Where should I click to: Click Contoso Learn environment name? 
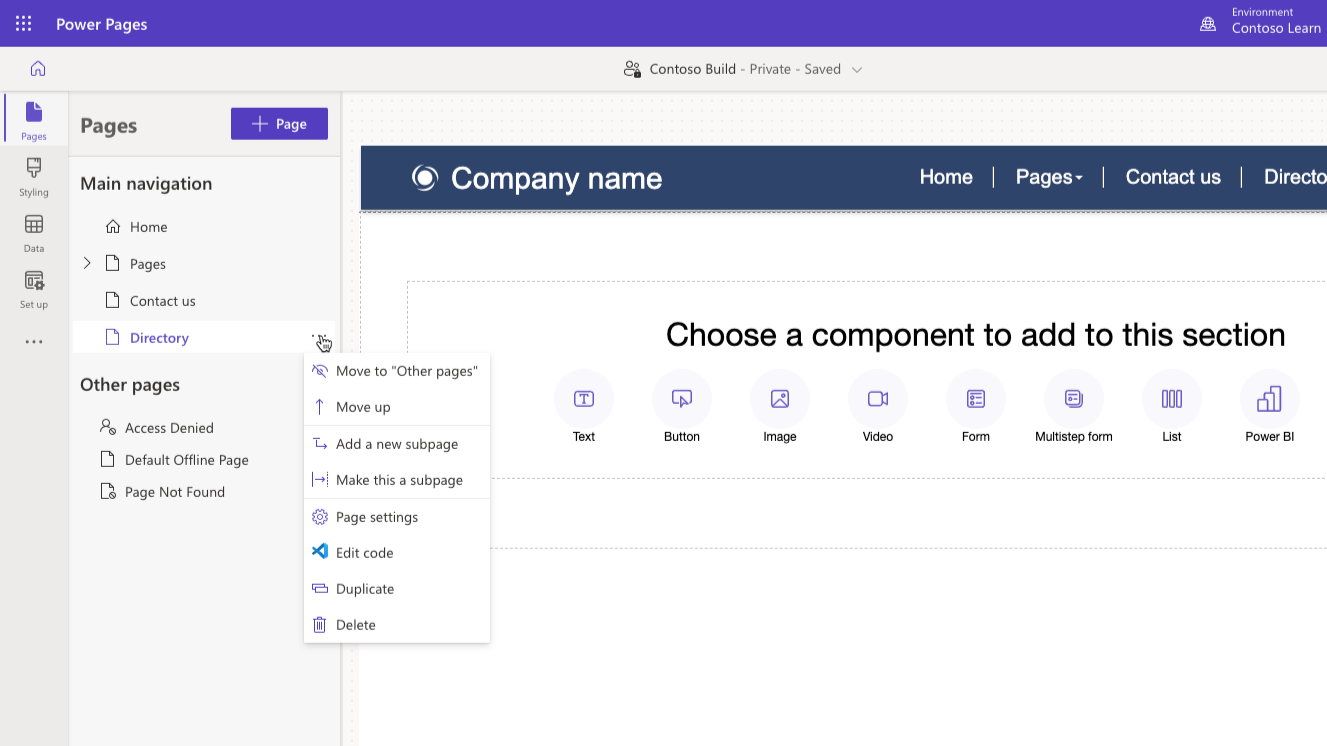pyautogui.click(x=1276, y=28)
